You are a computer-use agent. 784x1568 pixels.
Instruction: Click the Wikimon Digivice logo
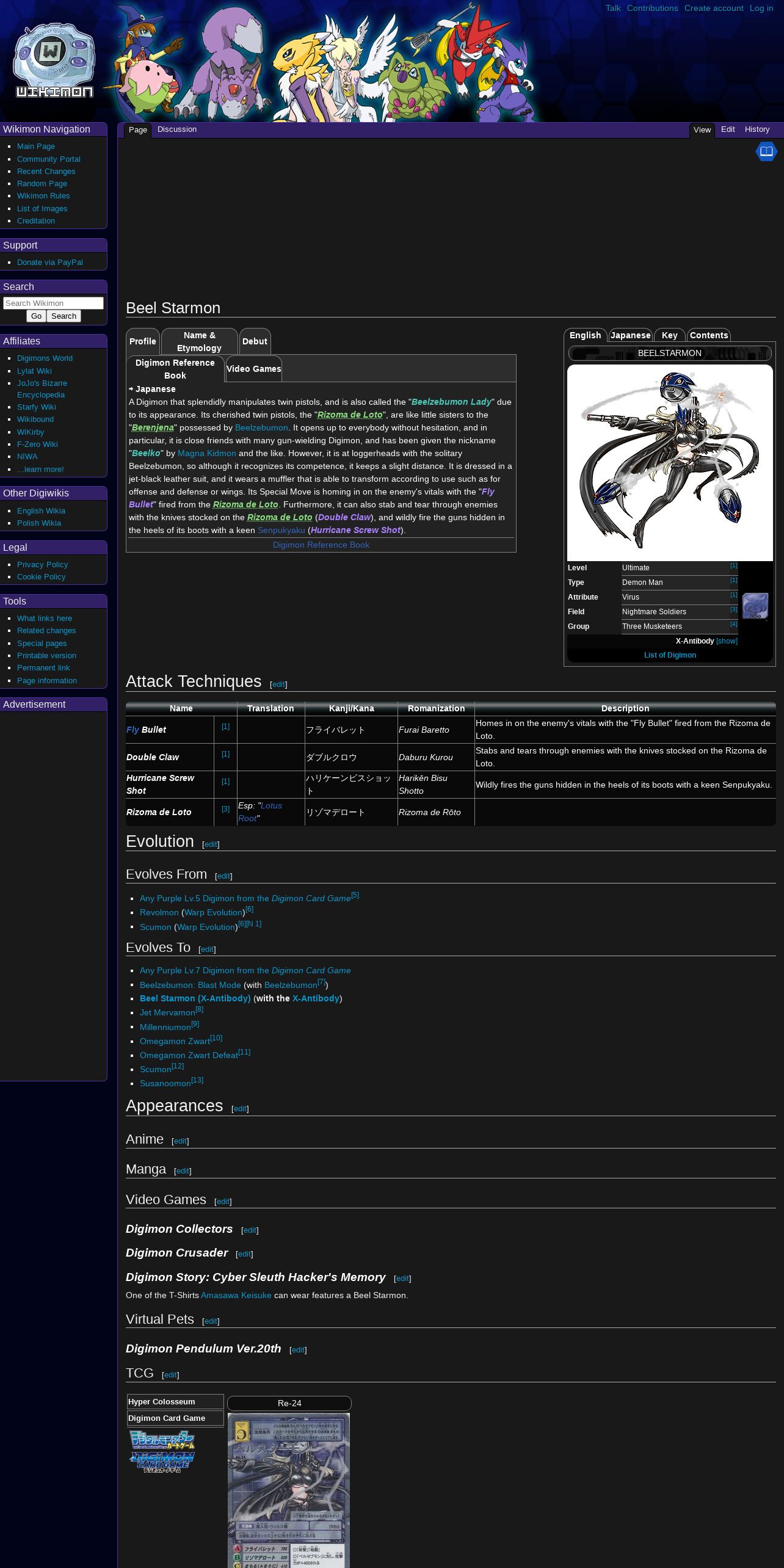[x=54, y=61]
